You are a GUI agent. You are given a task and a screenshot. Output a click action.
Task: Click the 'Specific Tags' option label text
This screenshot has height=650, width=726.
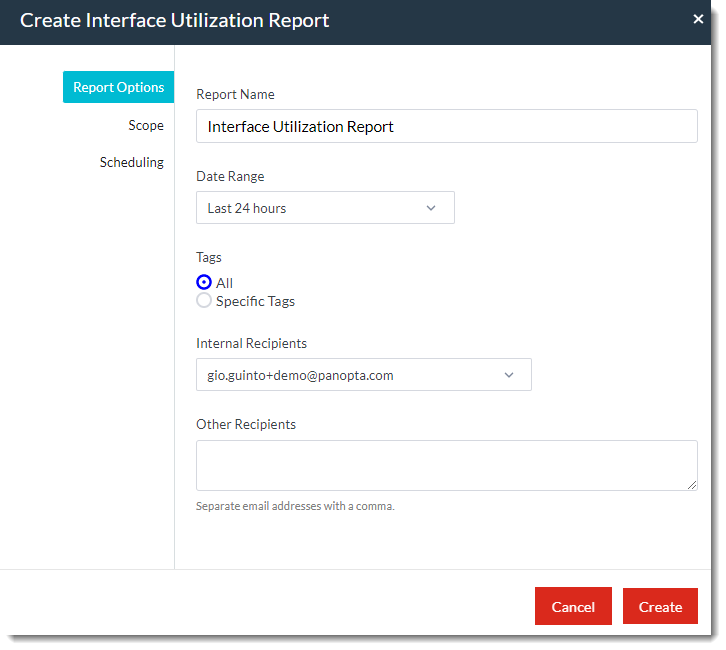pyautogui.click(x=255, y=301)
